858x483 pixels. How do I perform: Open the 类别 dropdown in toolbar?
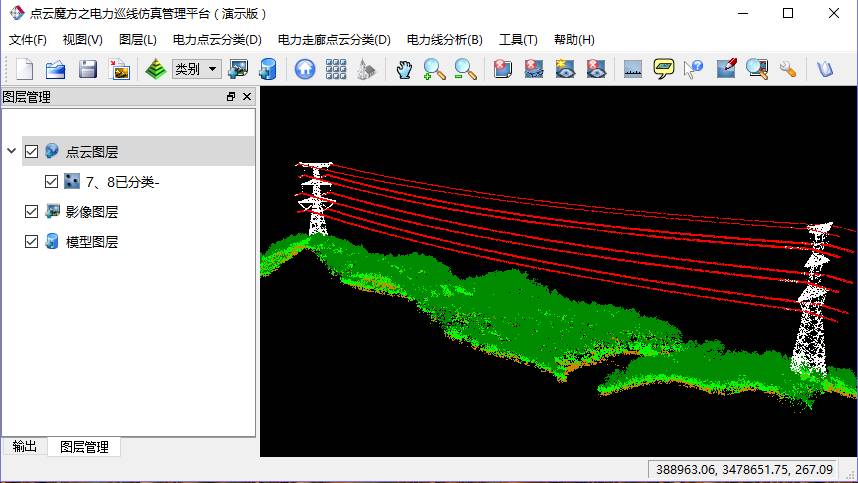pos(213,69)
